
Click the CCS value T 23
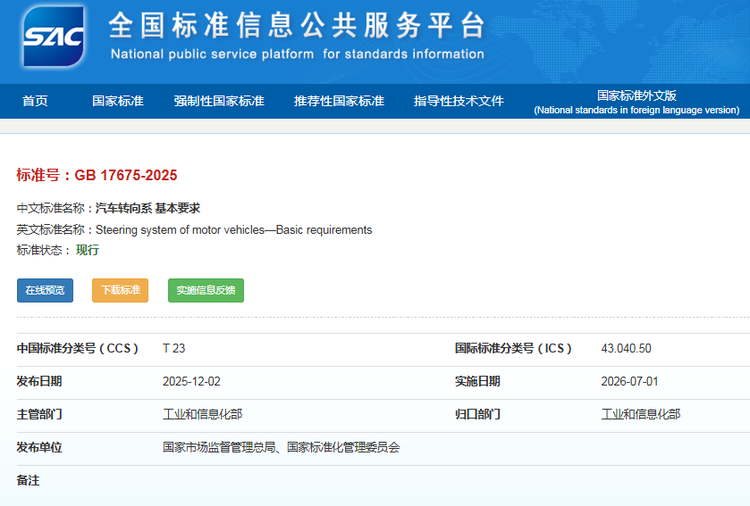click(174, 348)
